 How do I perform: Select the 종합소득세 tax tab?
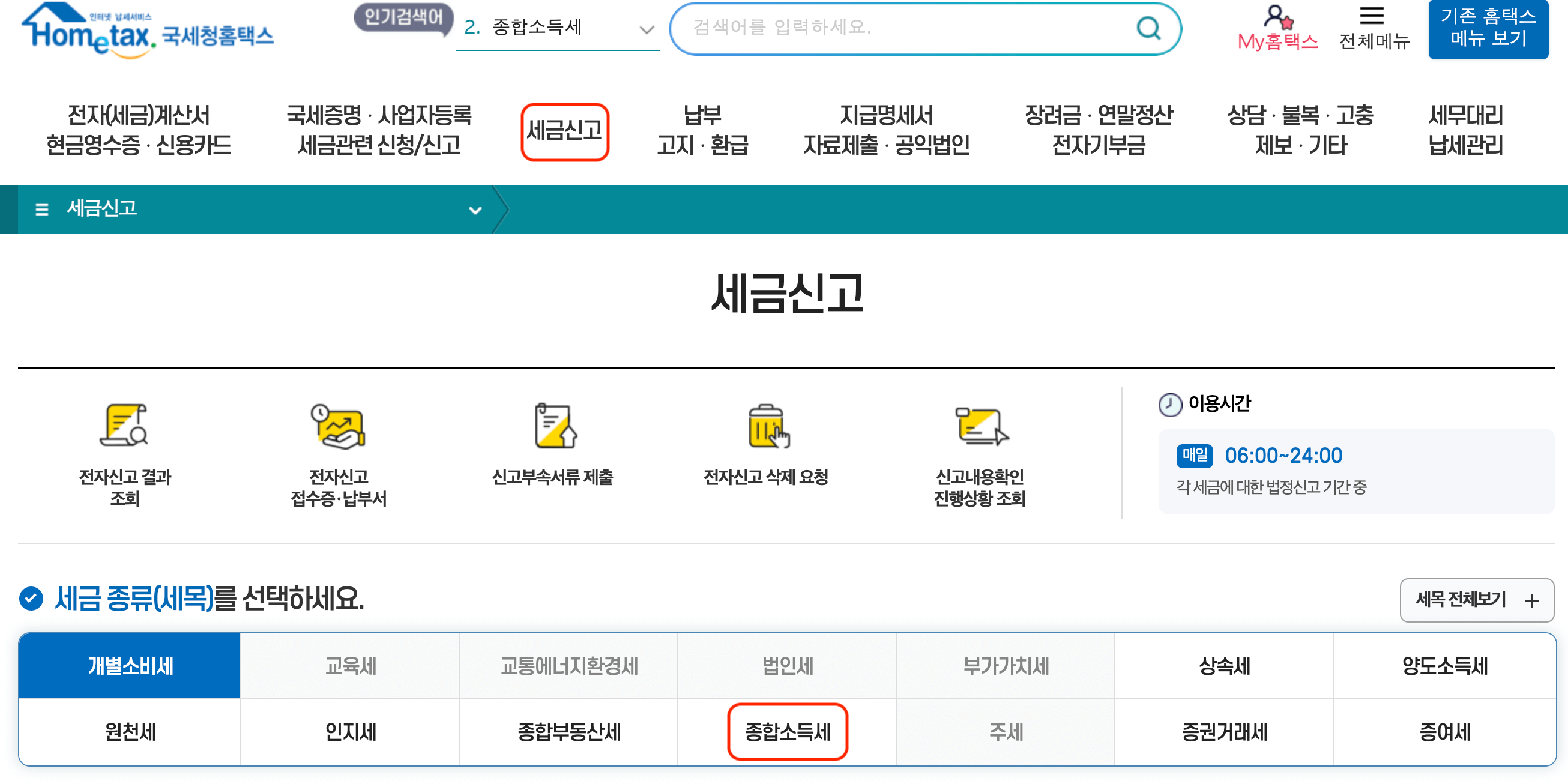(787, 732)
